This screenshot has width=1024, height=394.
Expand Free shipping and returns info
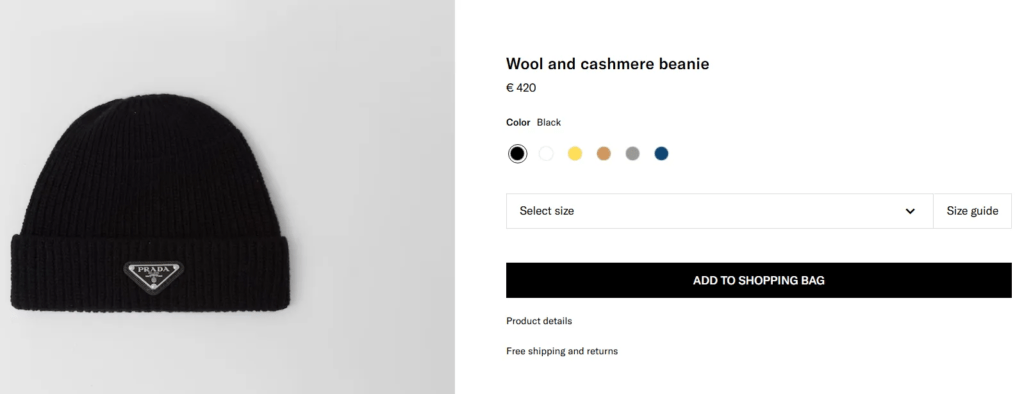pos(562,351)
